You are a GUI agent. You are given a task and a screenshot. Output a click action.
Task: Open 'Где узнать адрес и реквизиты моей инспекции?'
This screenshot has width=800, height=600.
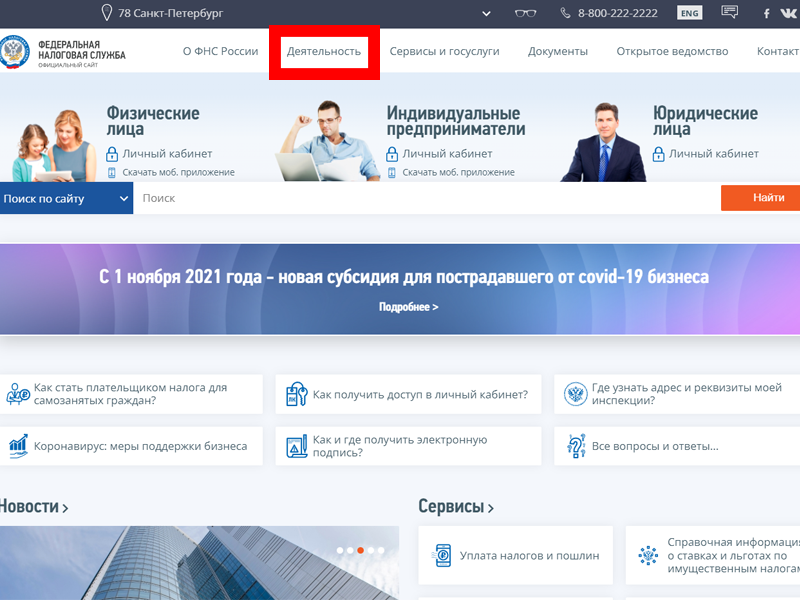687,394
